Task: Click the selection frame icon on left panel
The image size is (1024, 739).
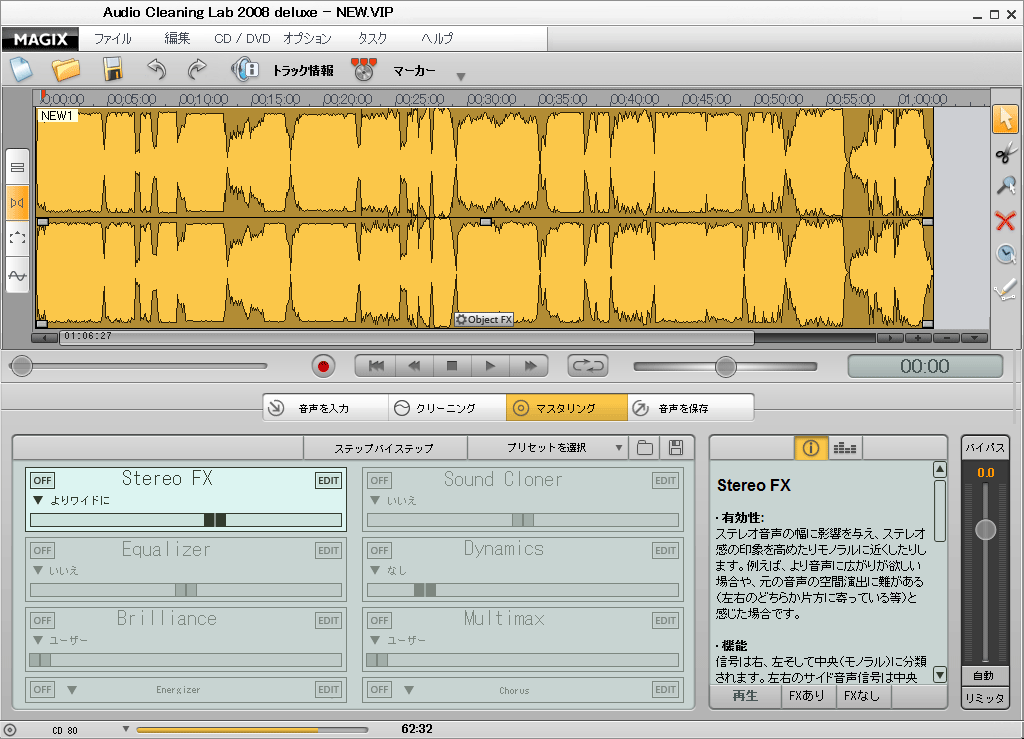Action: (x=18, y=238)
